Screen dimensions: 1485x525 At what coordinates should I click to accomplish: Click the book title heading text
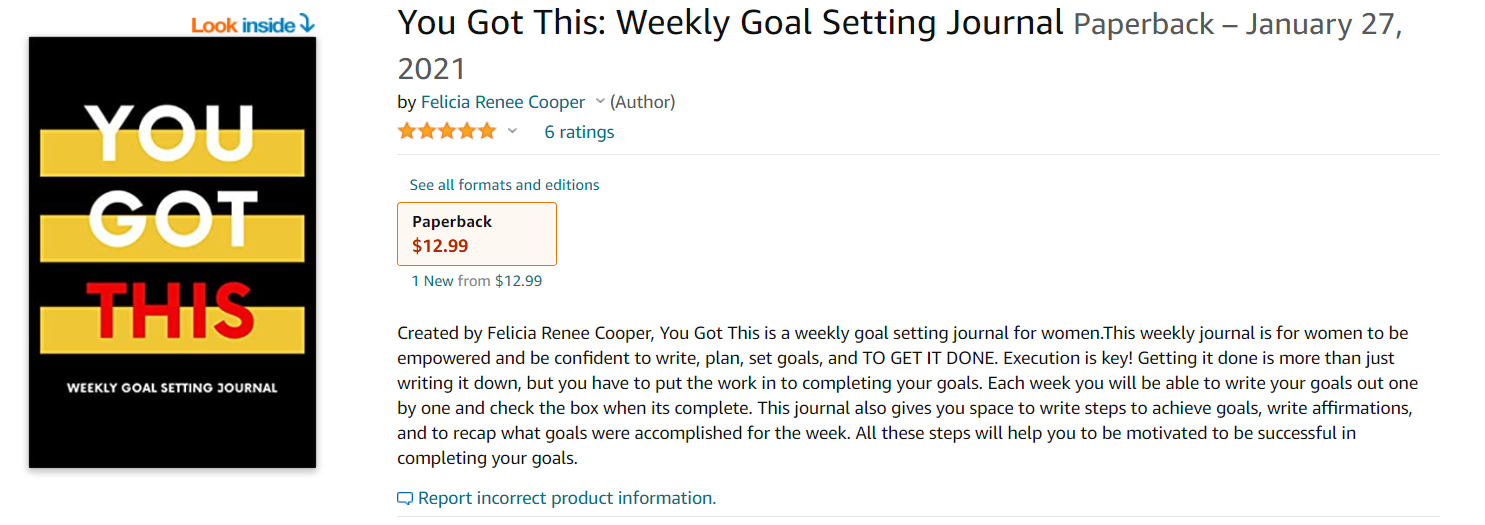[730, 22]
